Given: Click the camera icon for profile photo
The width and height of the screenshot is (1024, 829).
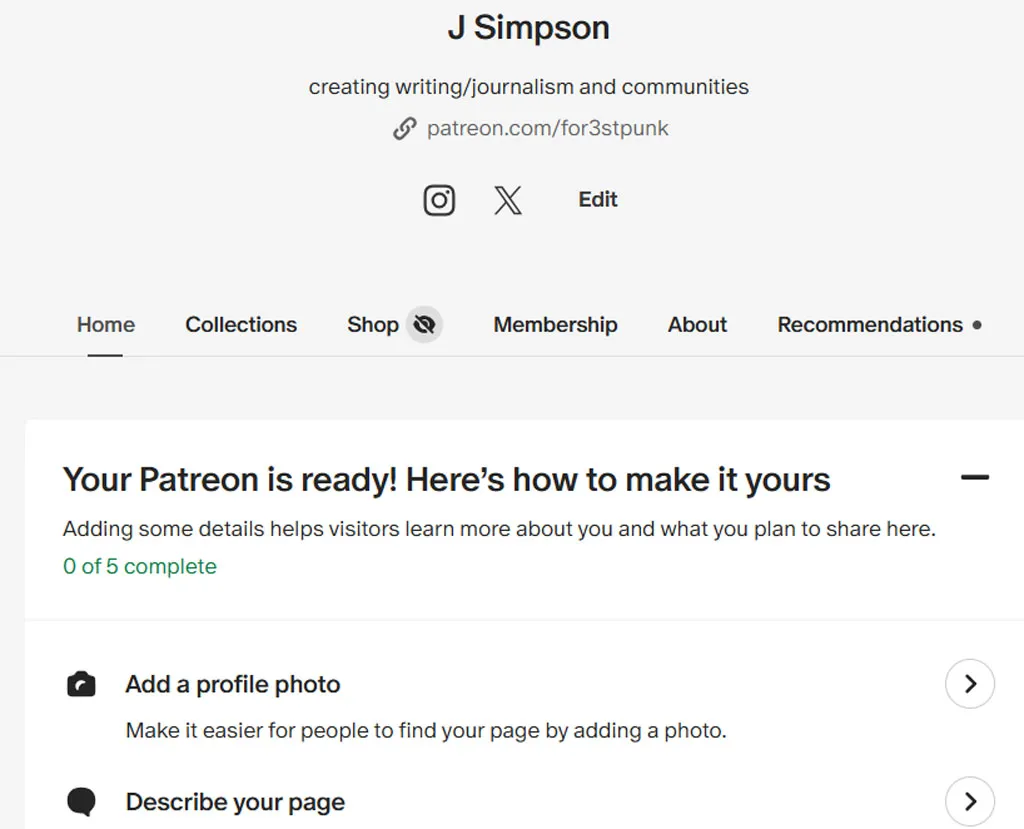Looking at the screenshot, I should pos(81,685).
